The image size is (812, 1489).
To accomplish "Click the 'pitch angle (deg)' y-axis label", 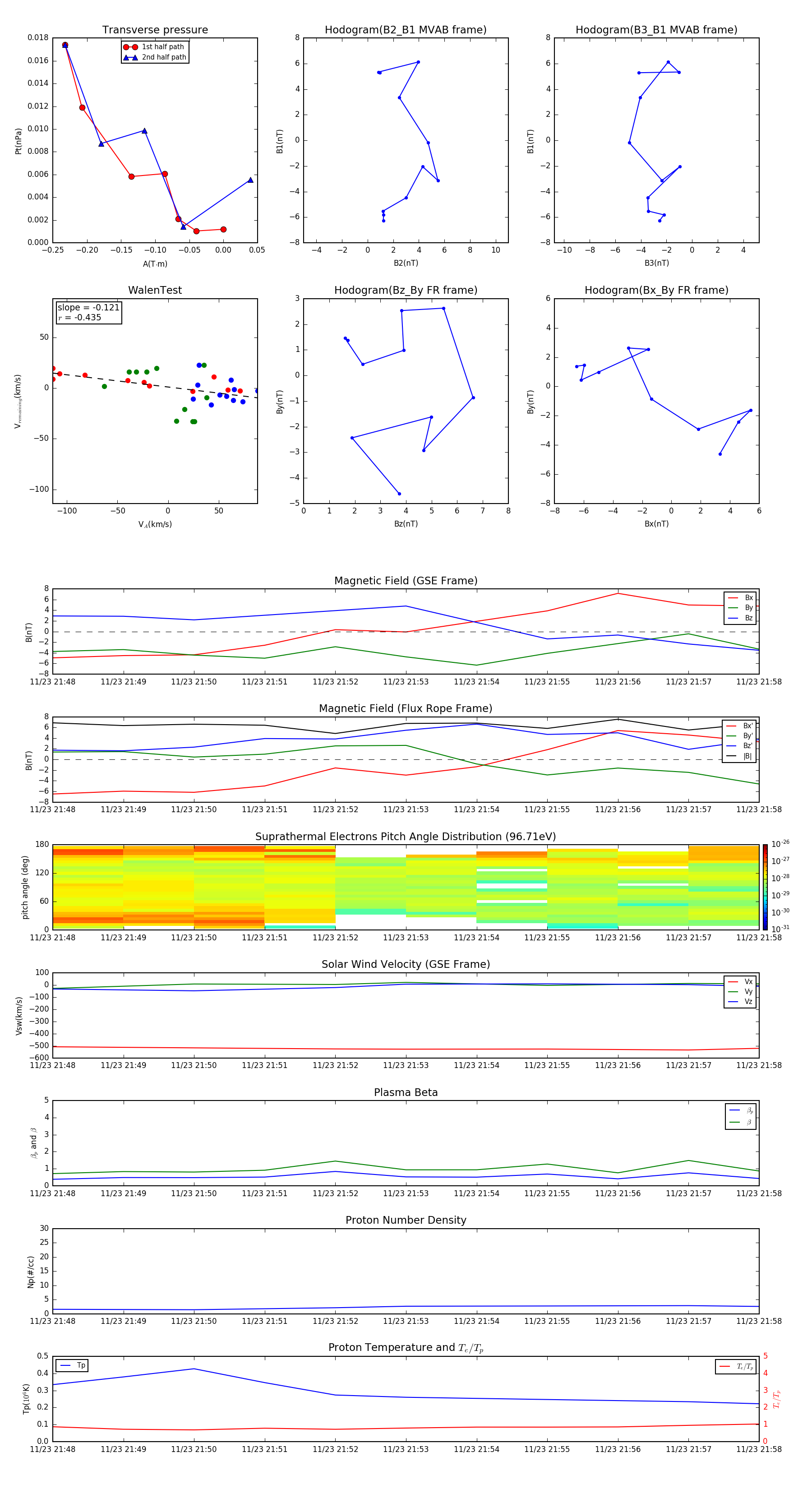I will click(x=25, y=887).
